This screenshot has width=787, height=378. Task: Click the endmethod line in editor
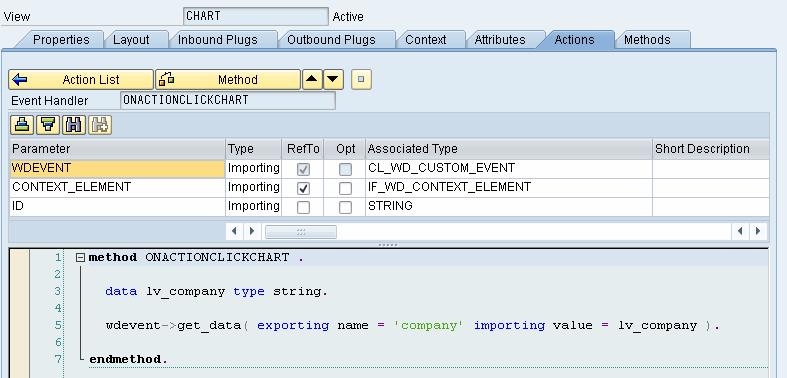coord(127,359)
